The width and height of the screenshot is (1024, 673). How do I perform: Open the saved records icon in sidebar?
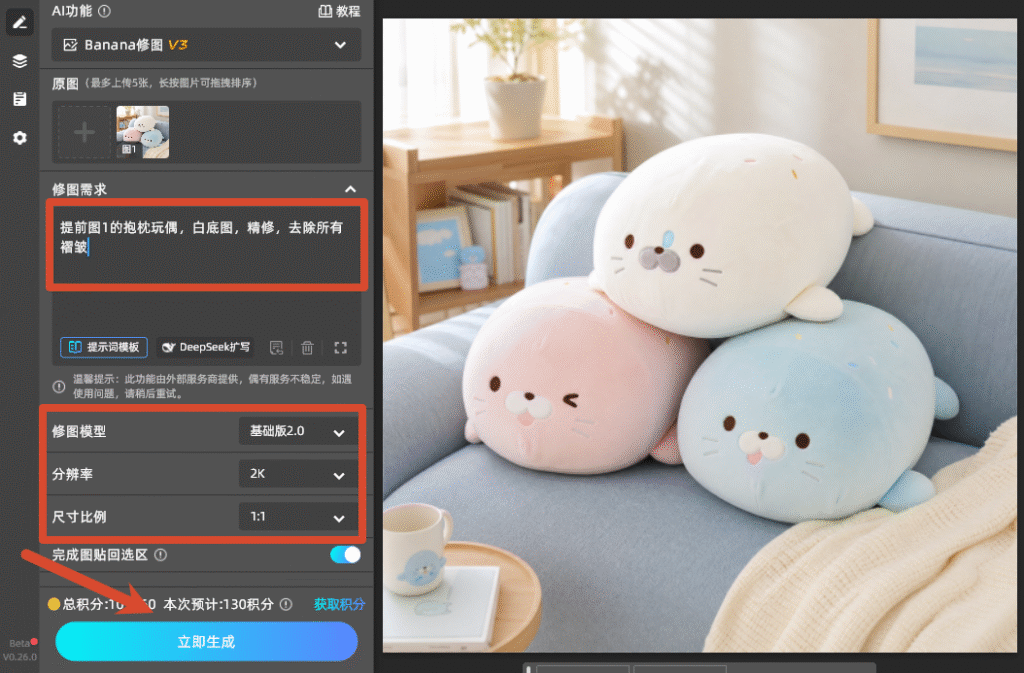[20, 99]
